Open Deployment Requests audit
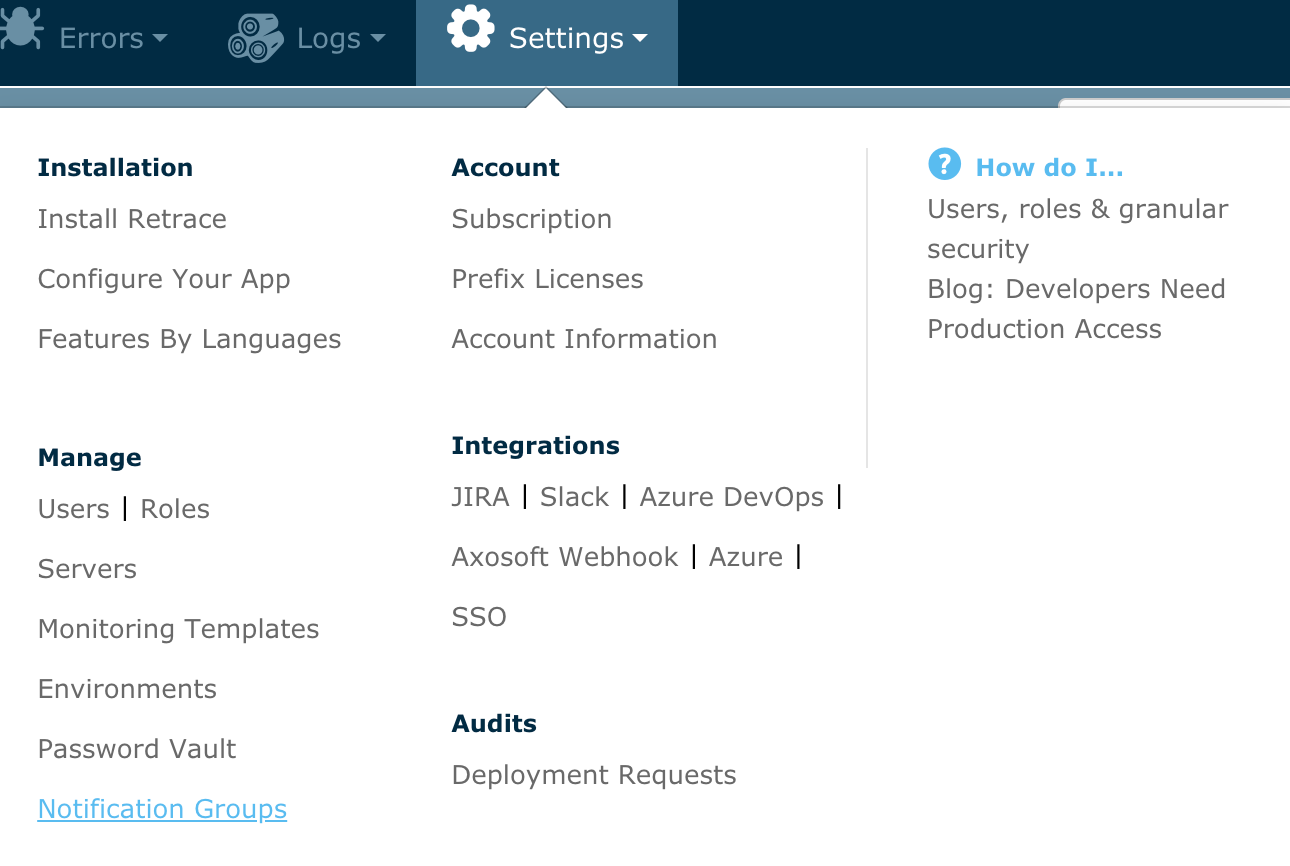This screenshot has width=1290, height=866. 594,776
